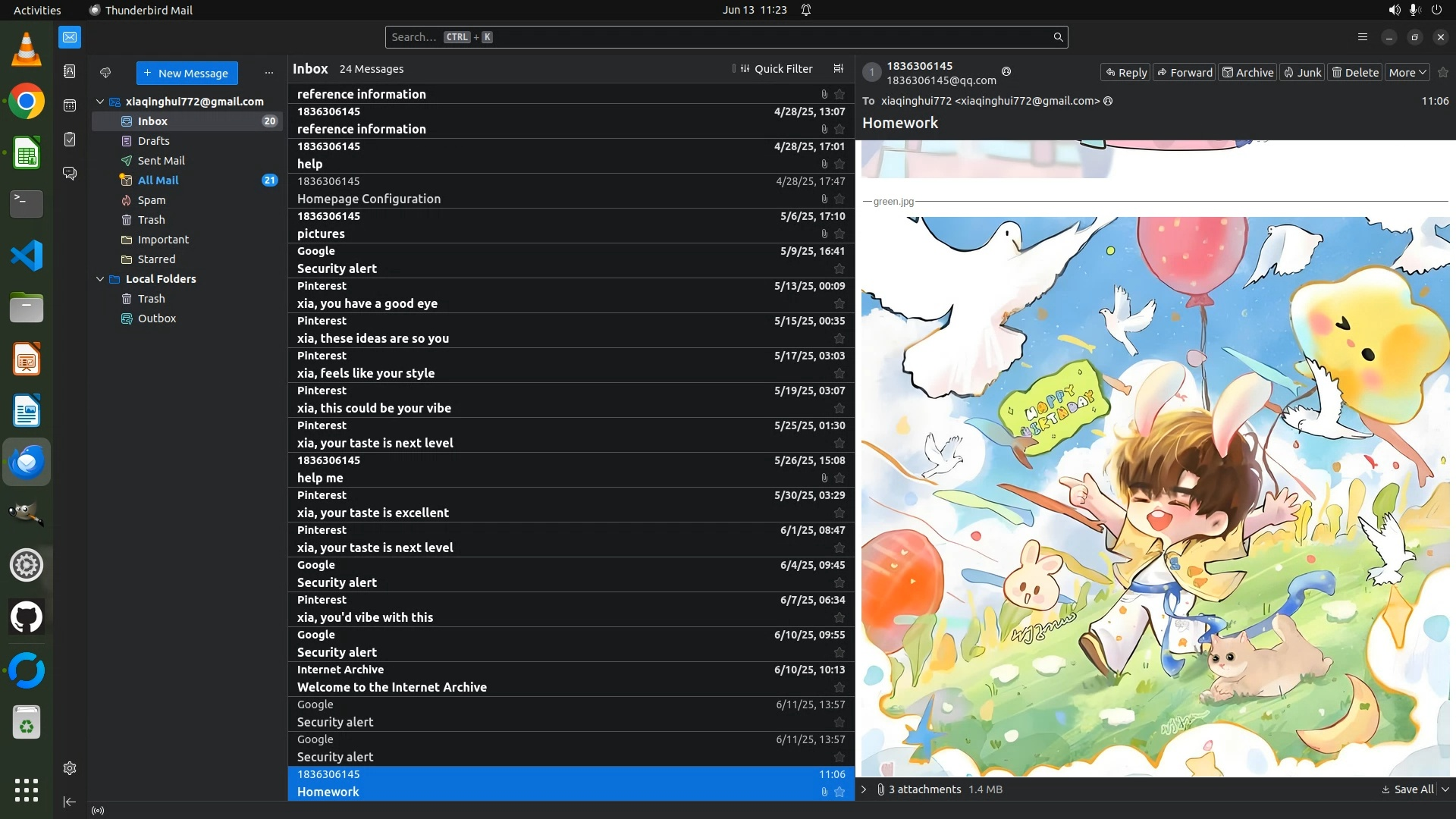Open the Calendar space icon
Viewport: 1456px width, 819px height.
click(70, 105)
